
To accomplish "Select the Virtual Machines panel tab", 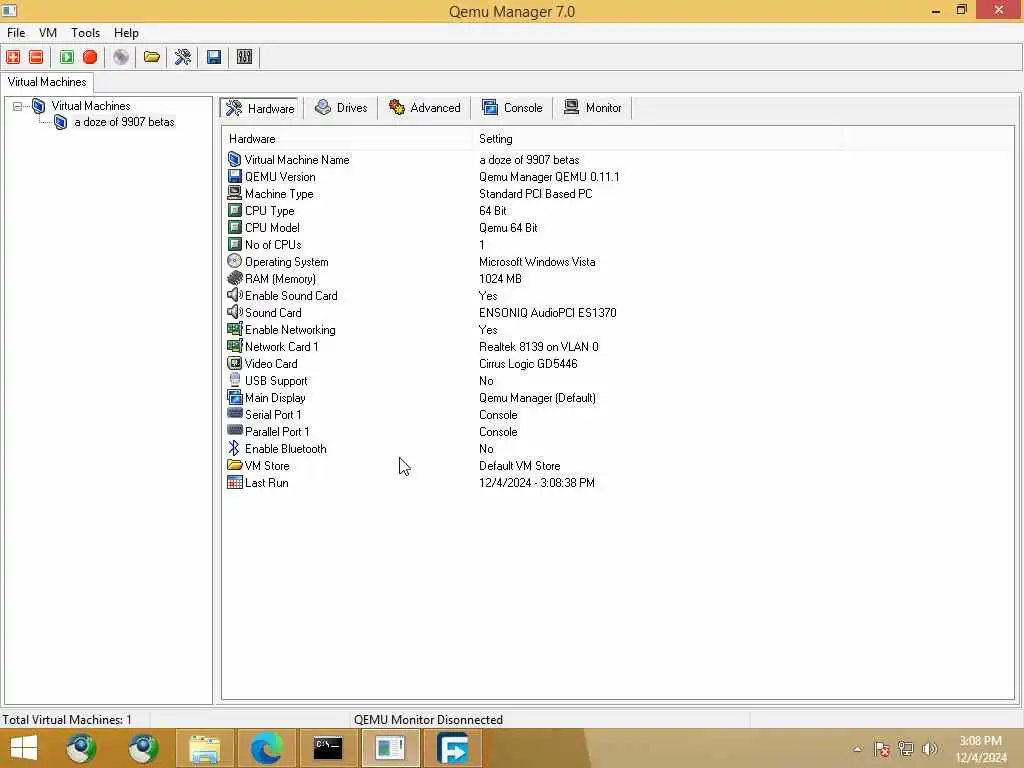I will [x=47, y=82].
